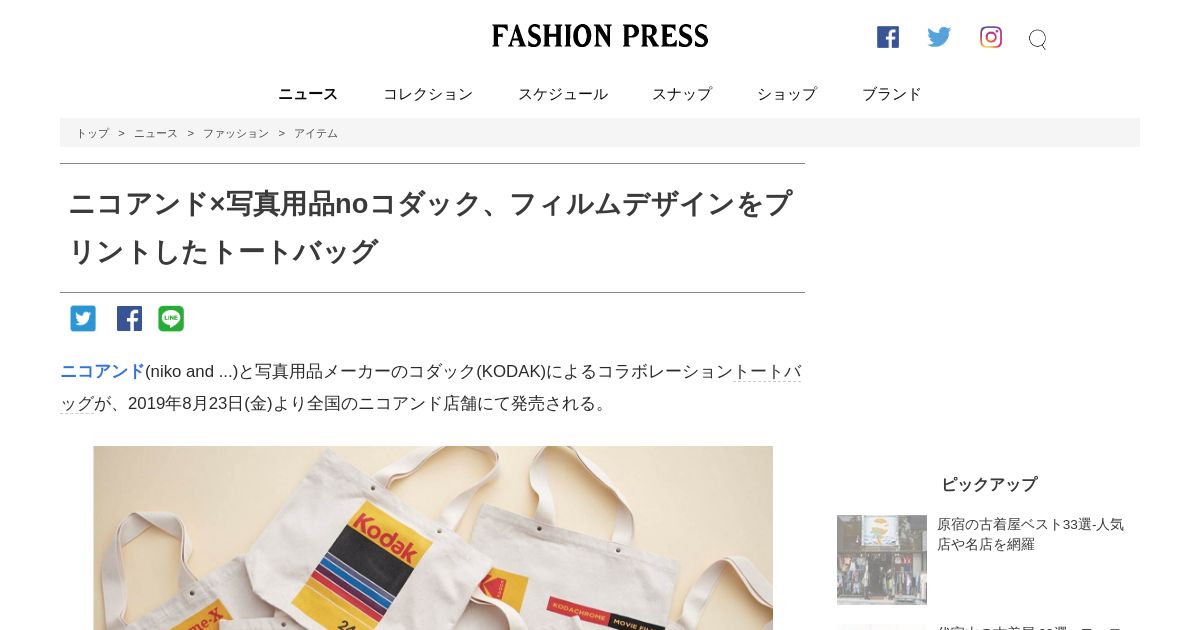Share article via LINE icon
Viewport: 1200px width, 630px height.
(x=171, y=319)
